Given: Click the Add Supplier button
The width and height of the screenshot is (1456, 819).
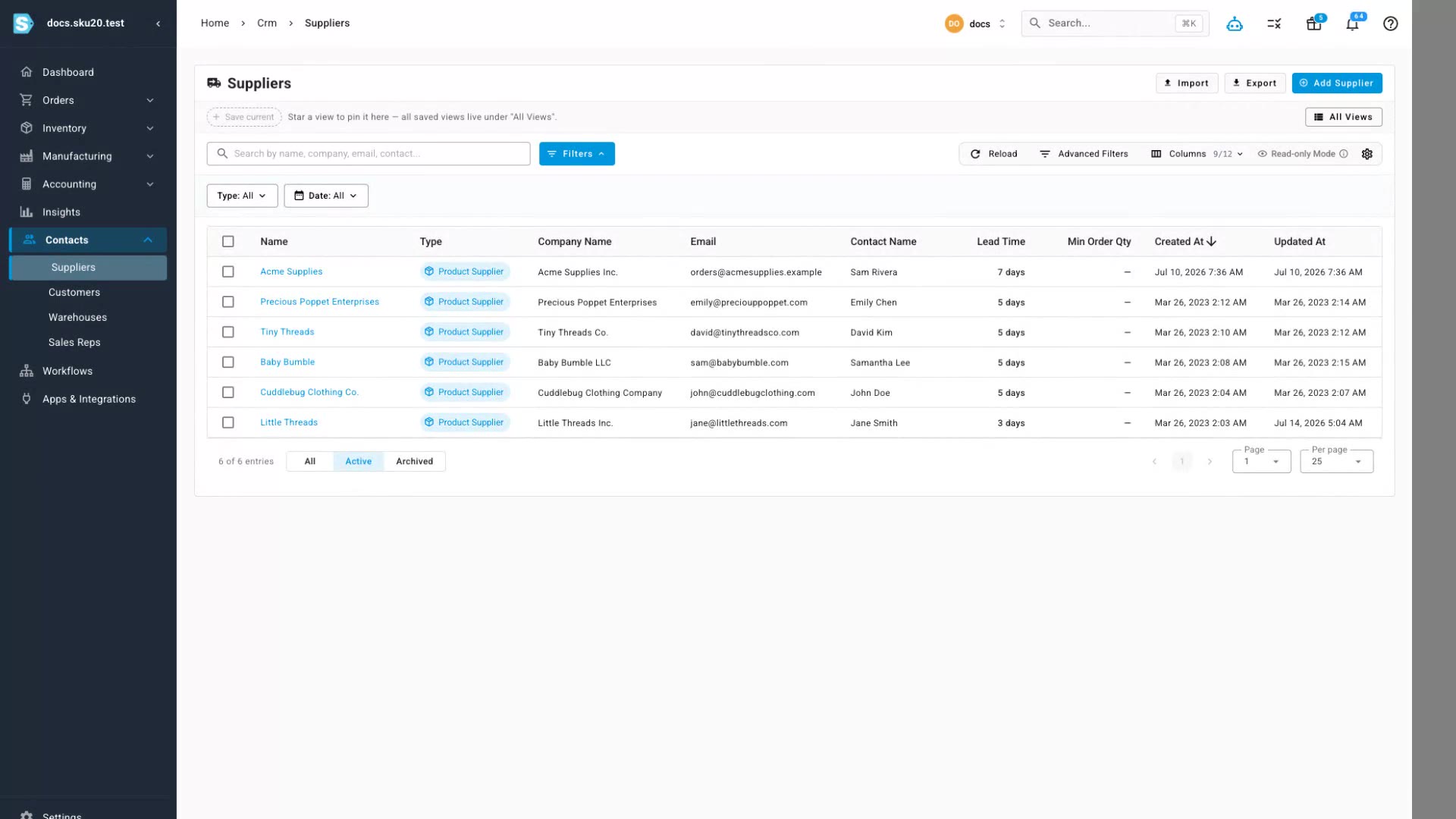Looking at the screenshot, I should 1336,83.
